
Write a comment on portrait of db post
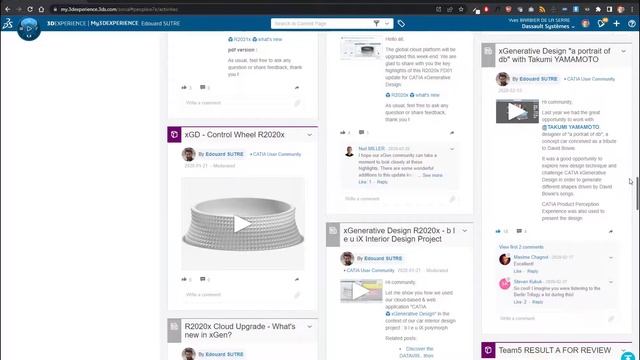coord(557,318)
